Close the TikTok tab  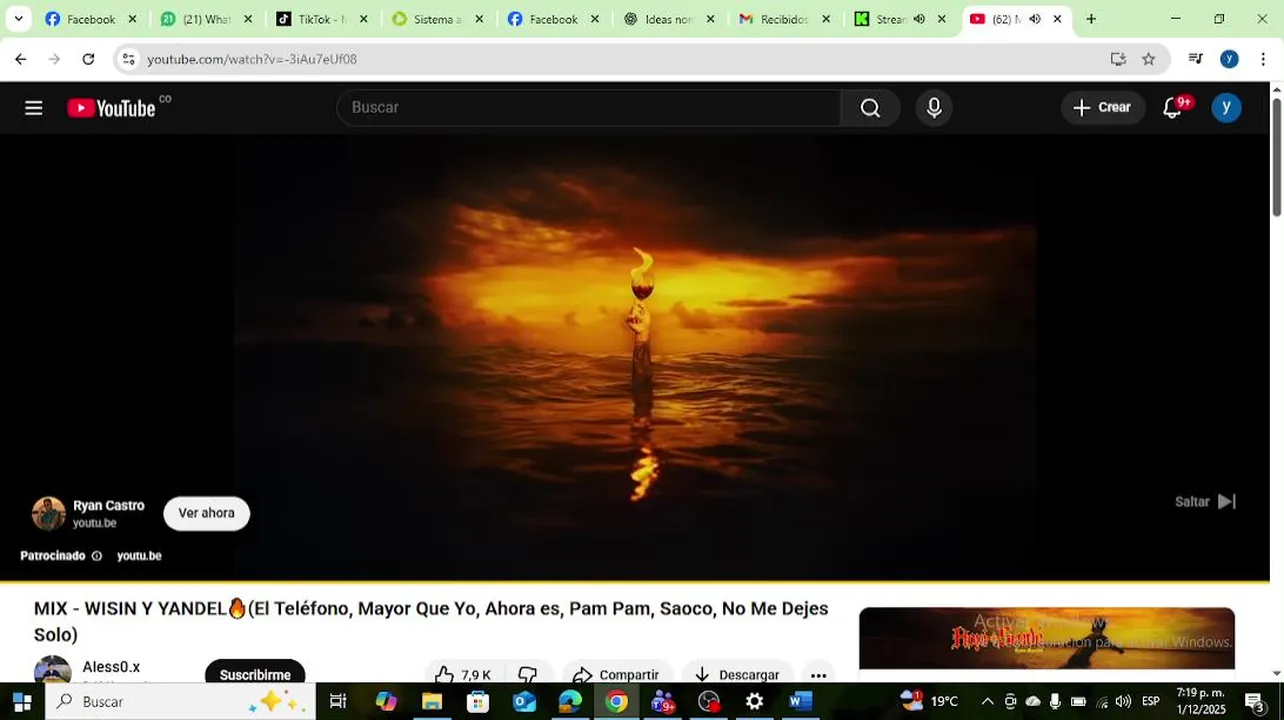[x=363, y=19]
